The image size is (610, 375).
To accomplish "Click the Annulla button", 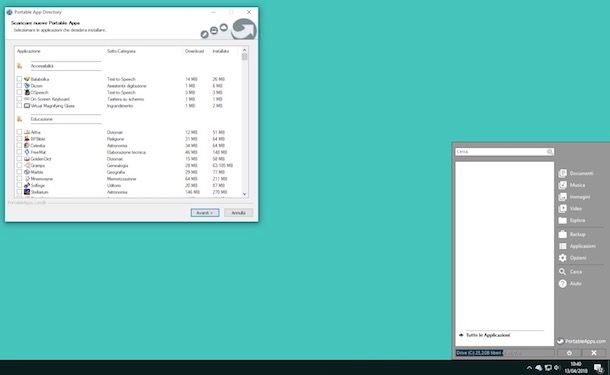I will pyautogui.click(x=238, y=213).
